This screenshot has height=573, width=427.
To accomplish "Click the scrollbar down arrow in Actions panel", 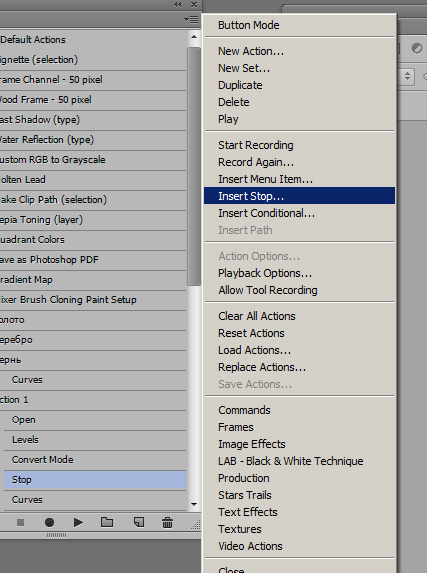I will tap(194, 504).
